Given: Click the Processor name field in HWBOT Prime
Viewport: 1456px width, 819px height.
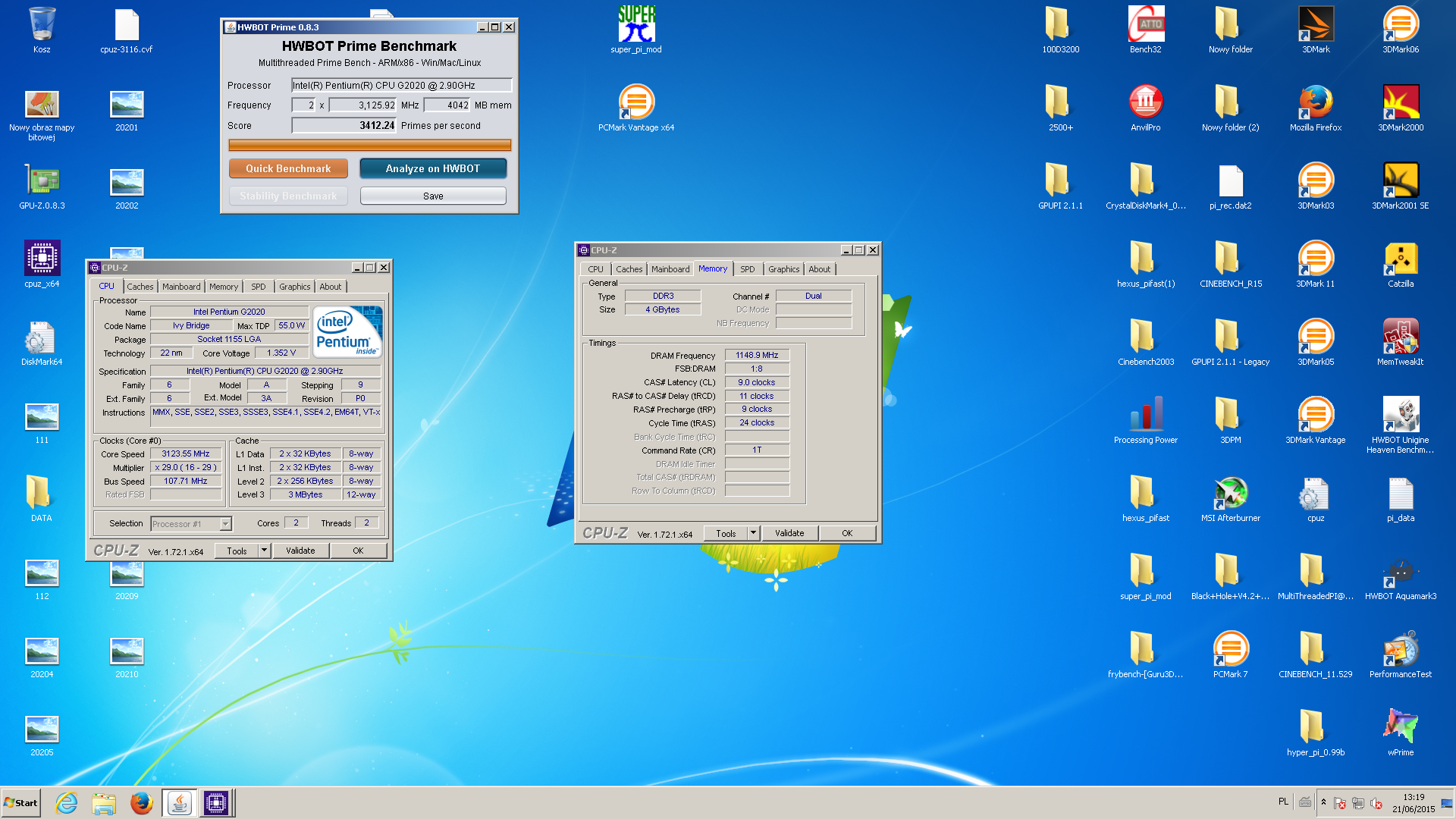Looking at the screenshot, I should click(402, 86).
